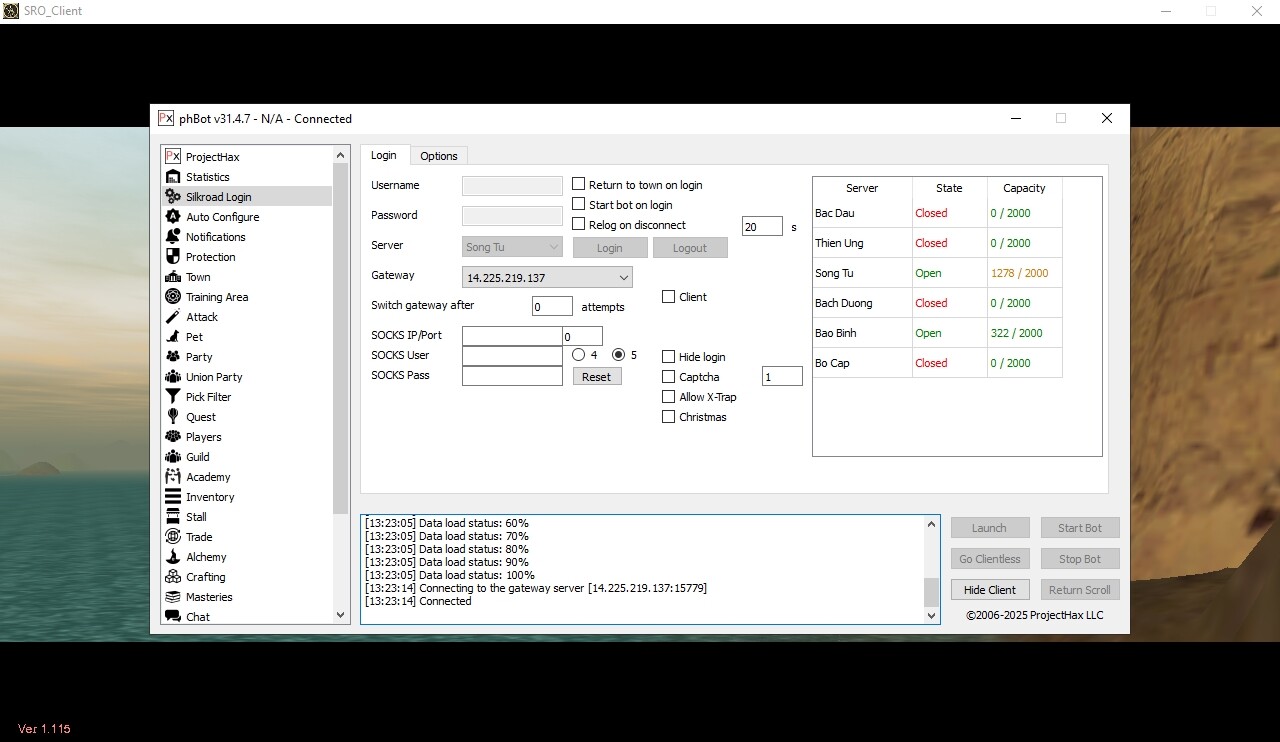Open the Statistics icon in sidebar
Image resolution: width=1280 pixels, height=742 pixels.
173,177
